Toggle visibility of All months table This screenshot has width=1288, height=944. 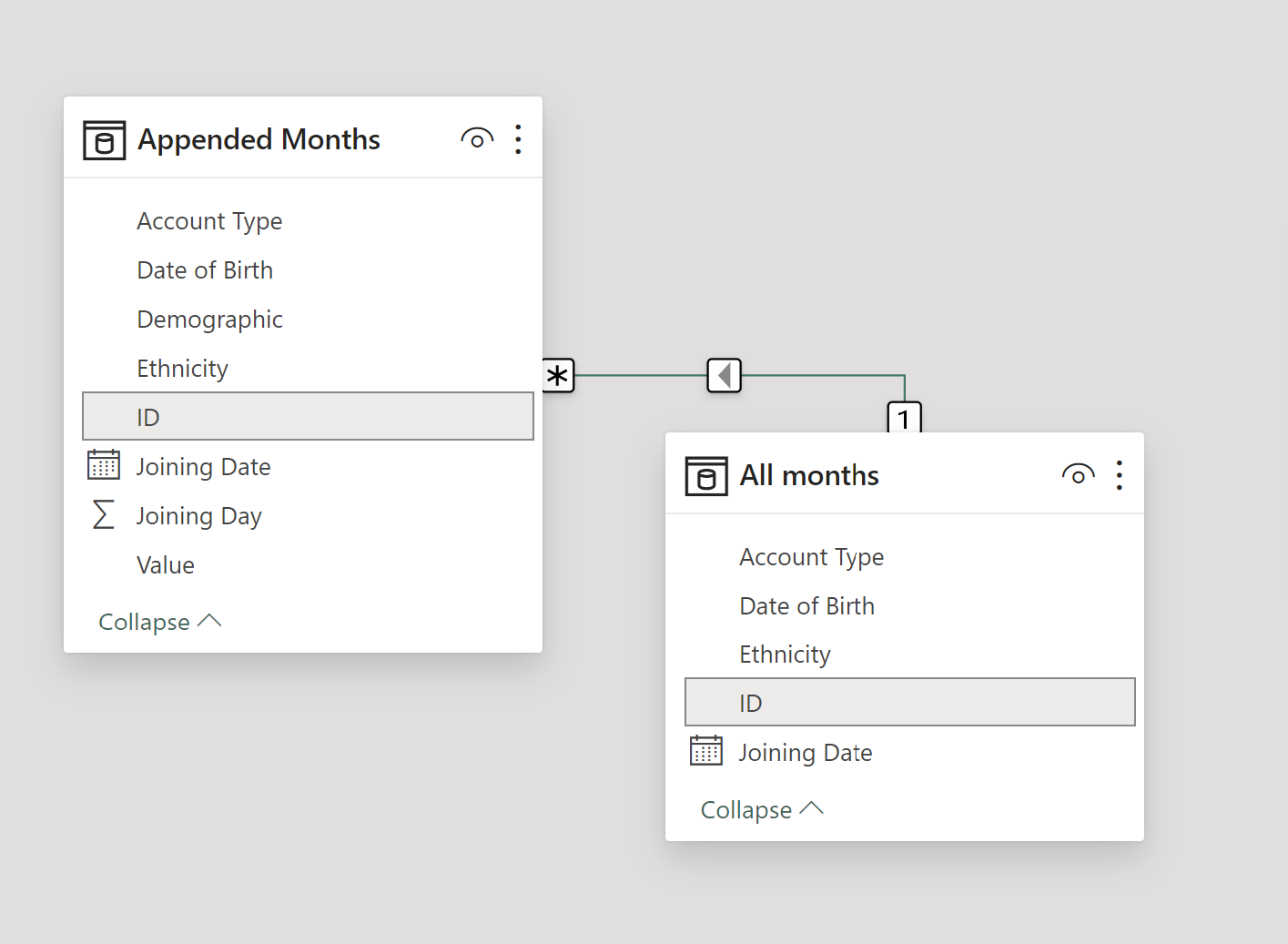tap(1078, 475)
